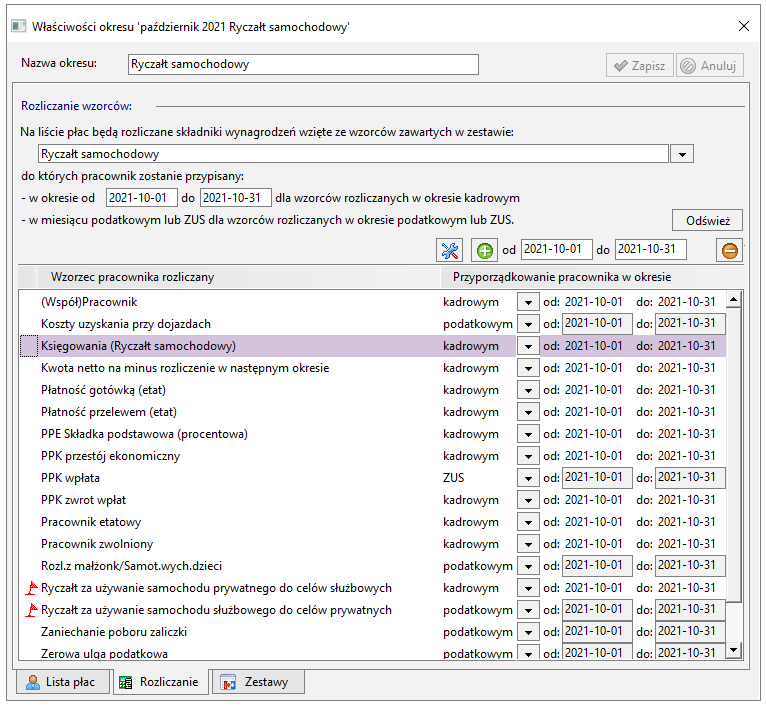This screenshot has height=707, width=766.
Task: Open period dropdown for Płatność przelewem (etat)
Action: click(x=528, y=412)
